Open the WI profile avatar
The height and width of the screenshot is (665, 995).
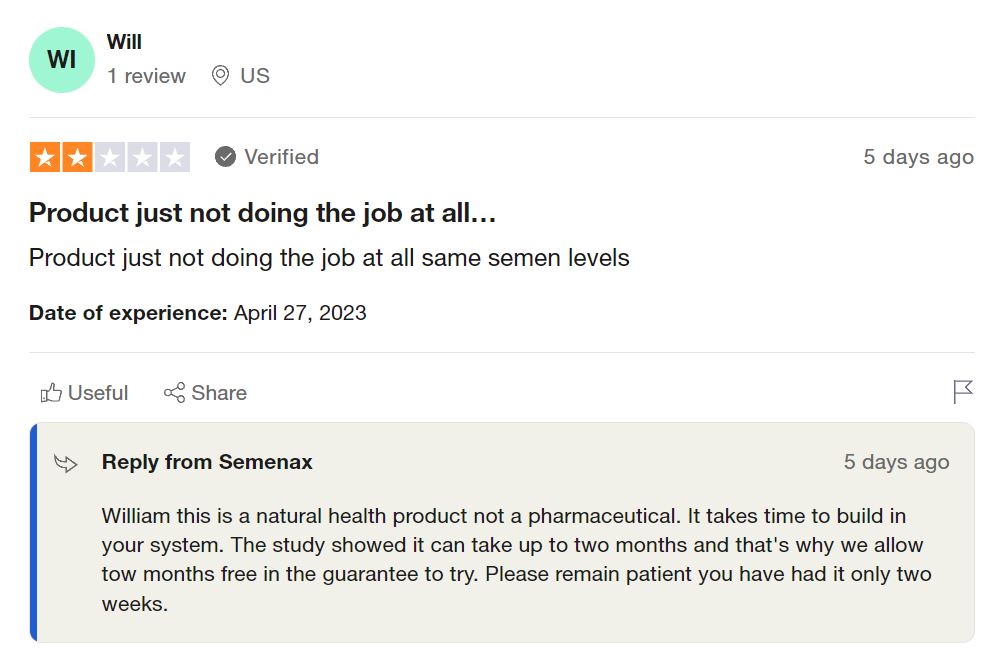62,60
